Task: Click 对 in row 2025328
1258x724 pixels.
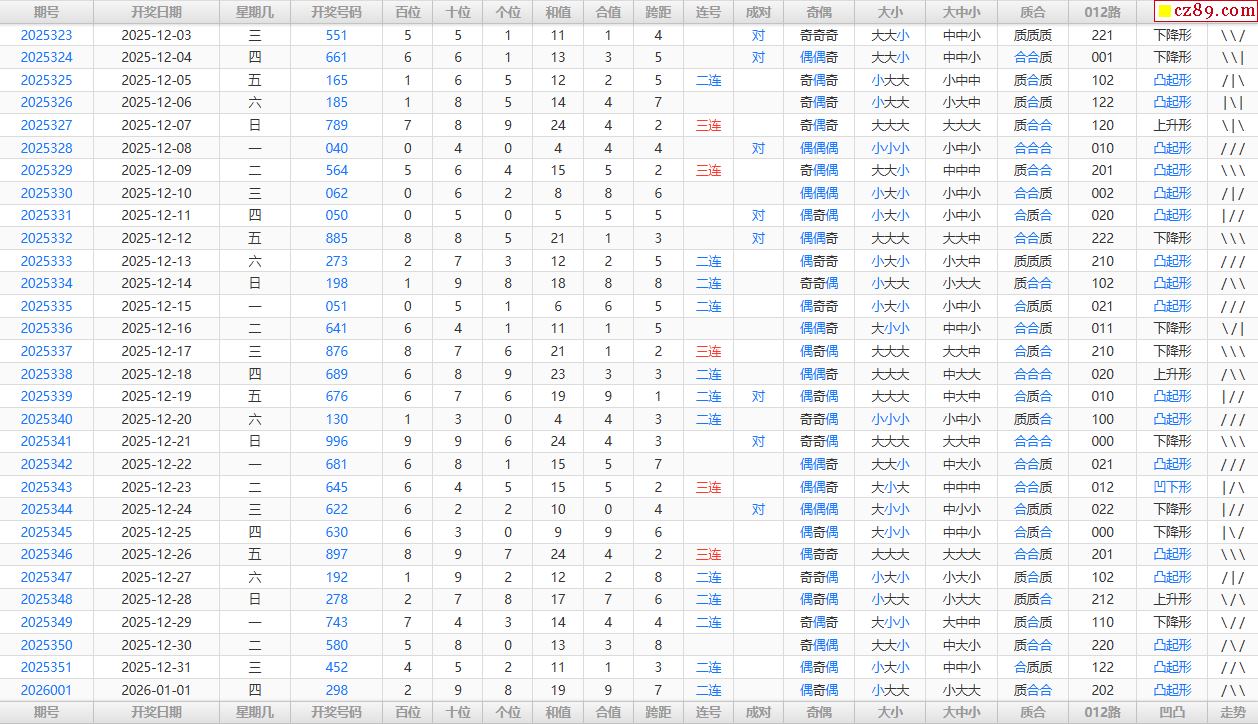Action: [x=758, y=148]
